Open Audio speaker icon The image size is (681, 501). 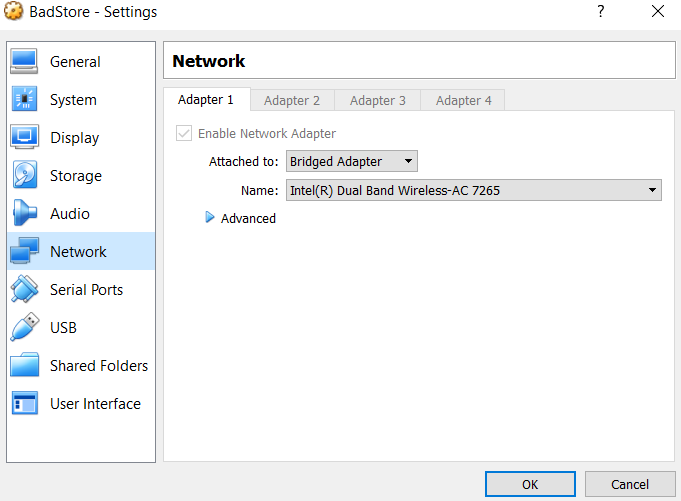tap(25, 214)
